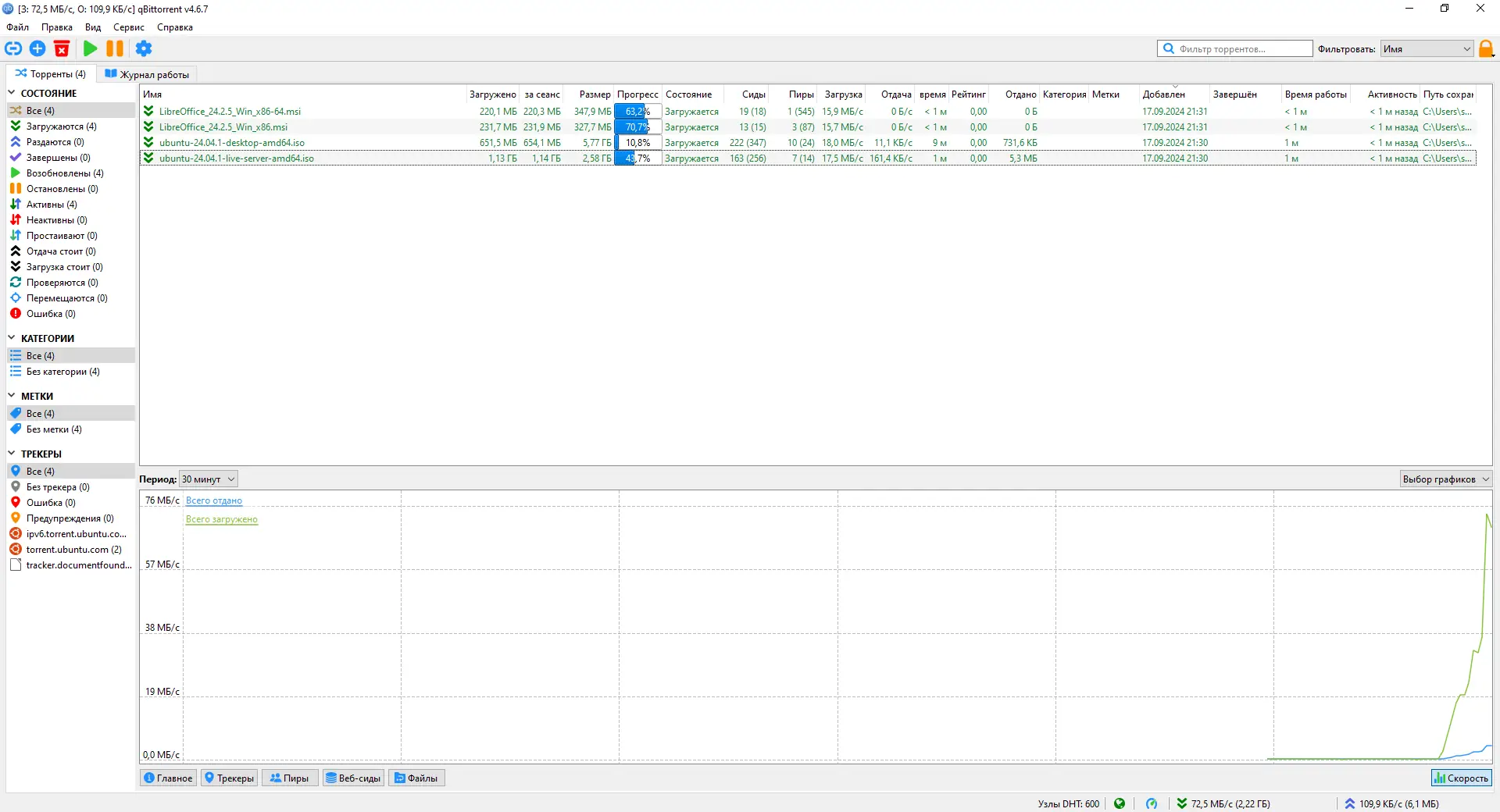The width and height of the screenshot is (1500, 812).
Task: Filter by torrent.ubuntu.com (2) tracker
Action: pos(71,550)
